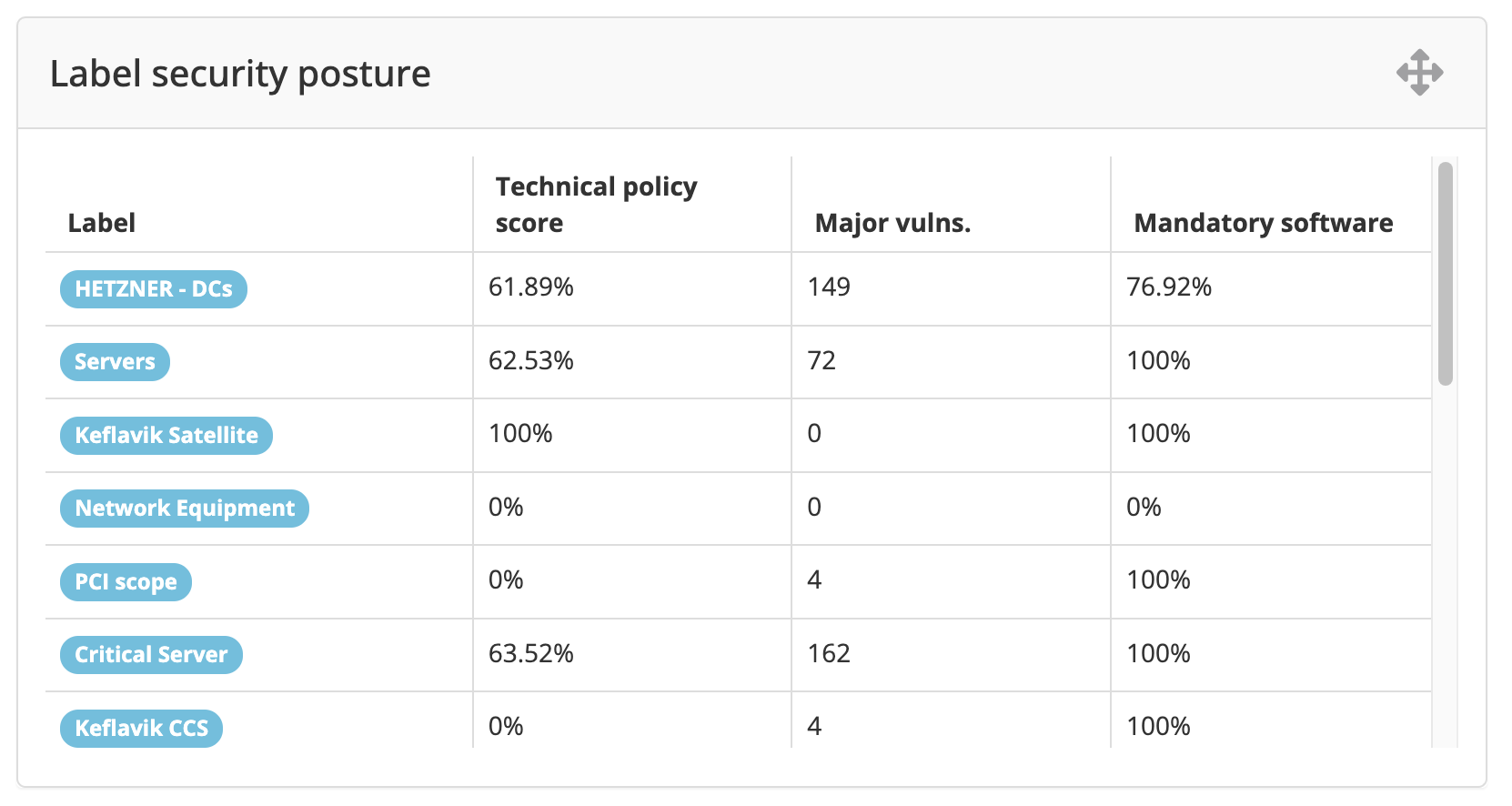This screenshot has height=806, width=1512.
Task: Open the Keflavik CCS label
Action: point(141,728)
